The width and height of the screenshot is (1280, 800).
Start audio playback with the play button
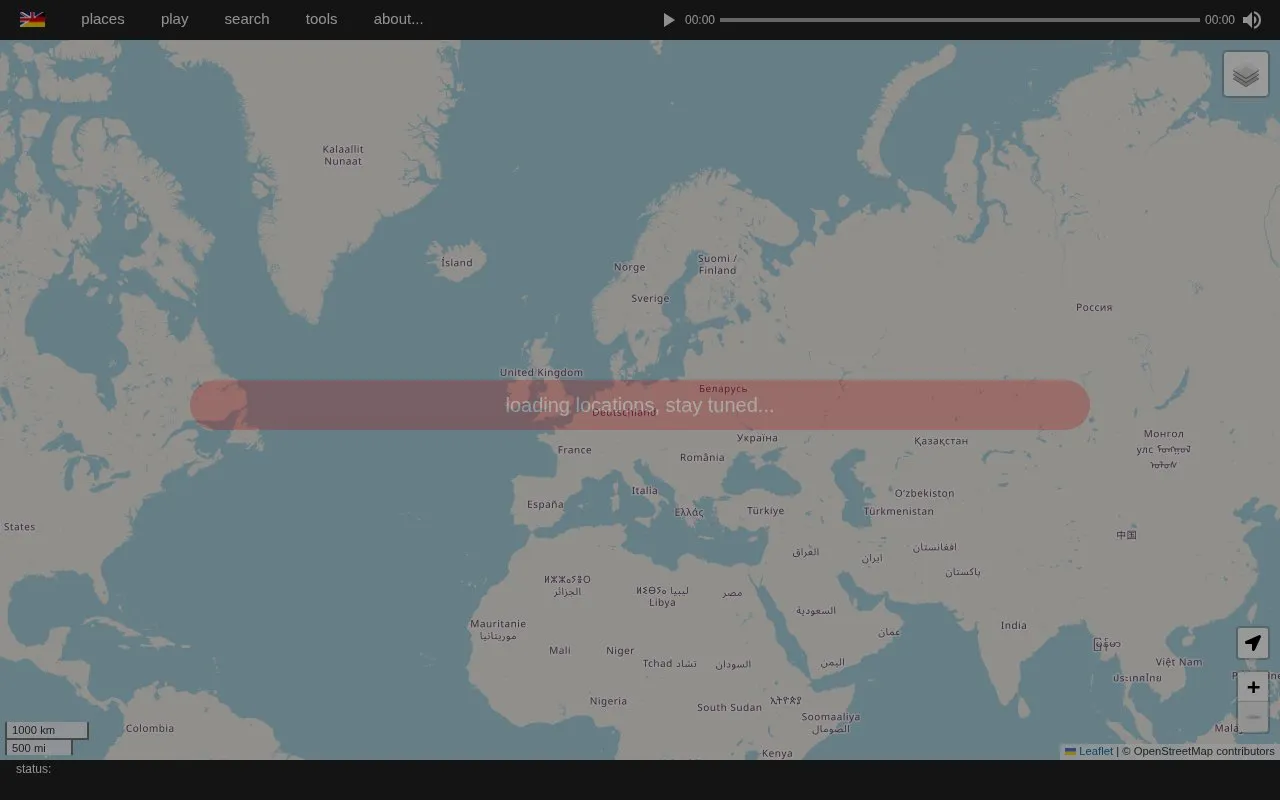(669, 20)
